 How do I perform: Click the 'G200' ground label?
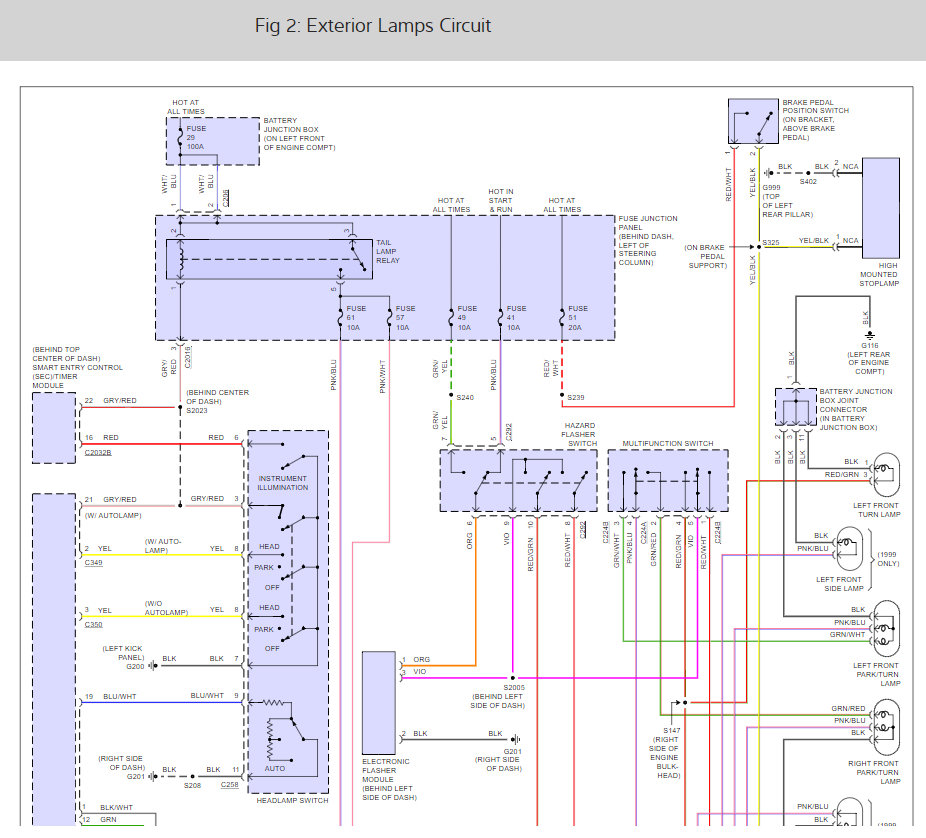coord(135,667)
